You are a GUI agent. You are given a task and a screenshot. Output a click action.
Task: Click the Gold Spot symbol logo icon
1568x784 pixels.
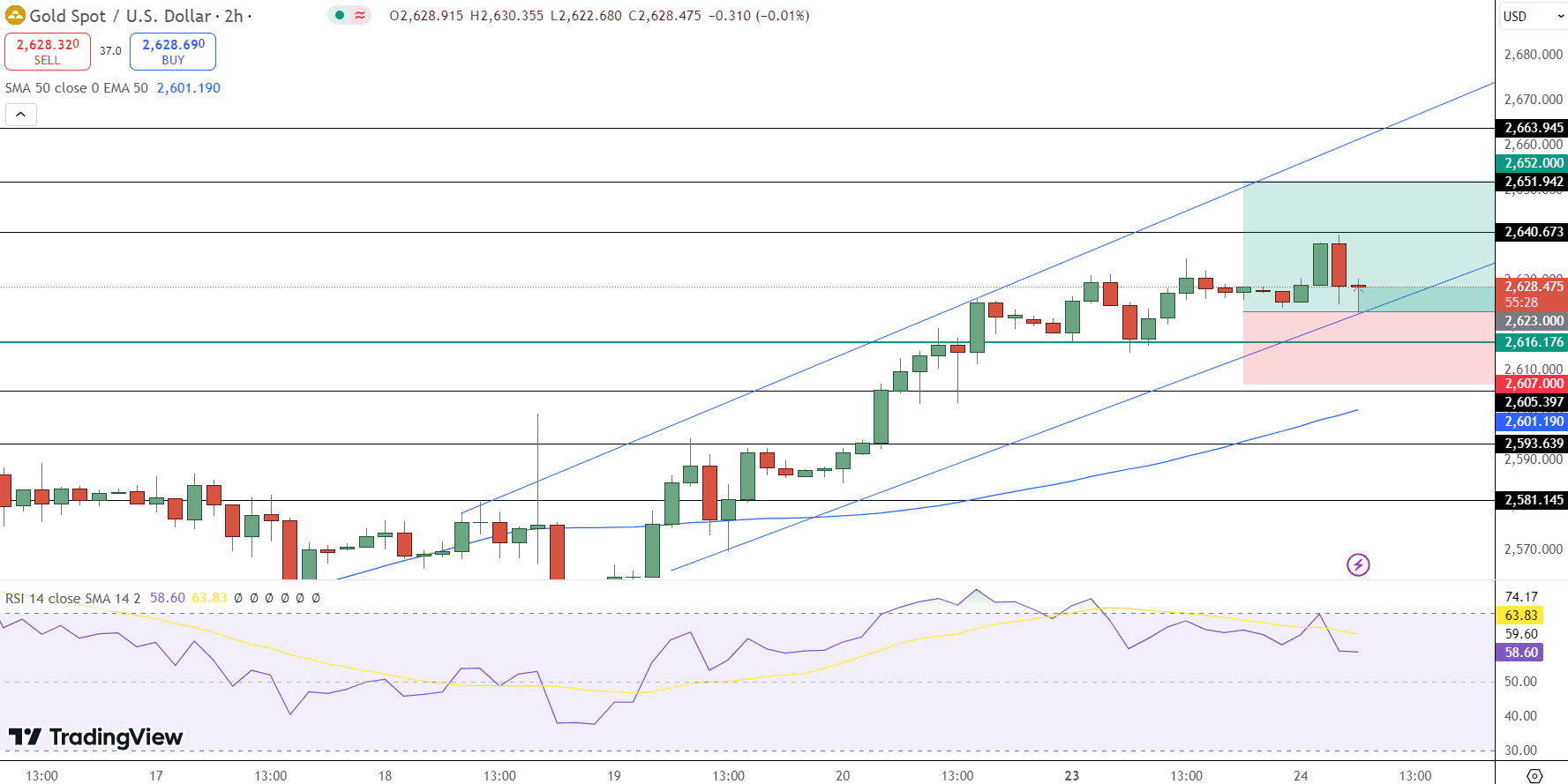point(15,16)
